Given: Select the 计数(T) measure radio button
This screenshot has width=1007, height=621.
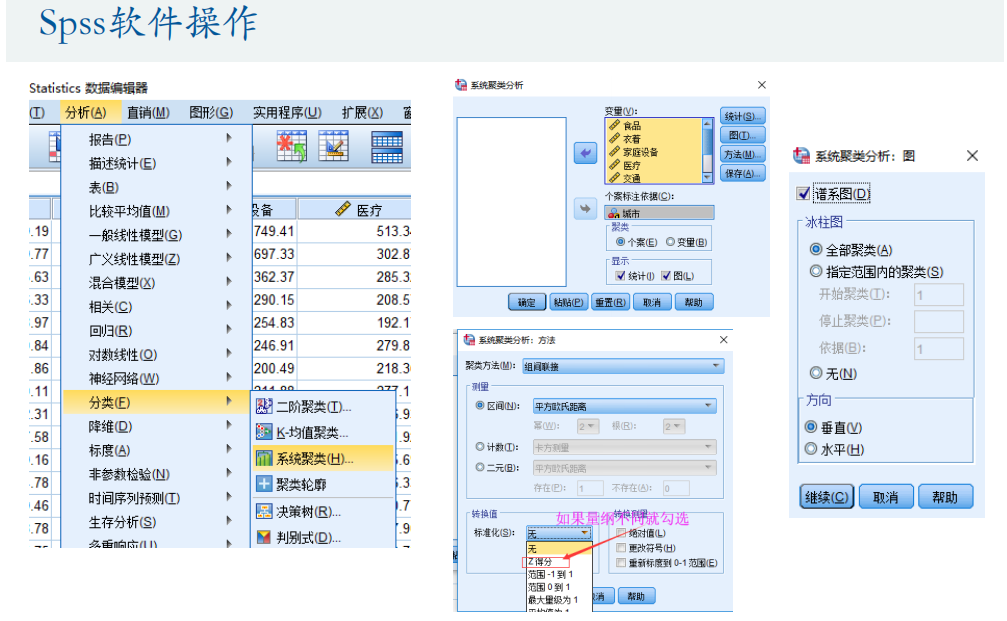Looking at the screenshot, I should [x=480, y=447].
